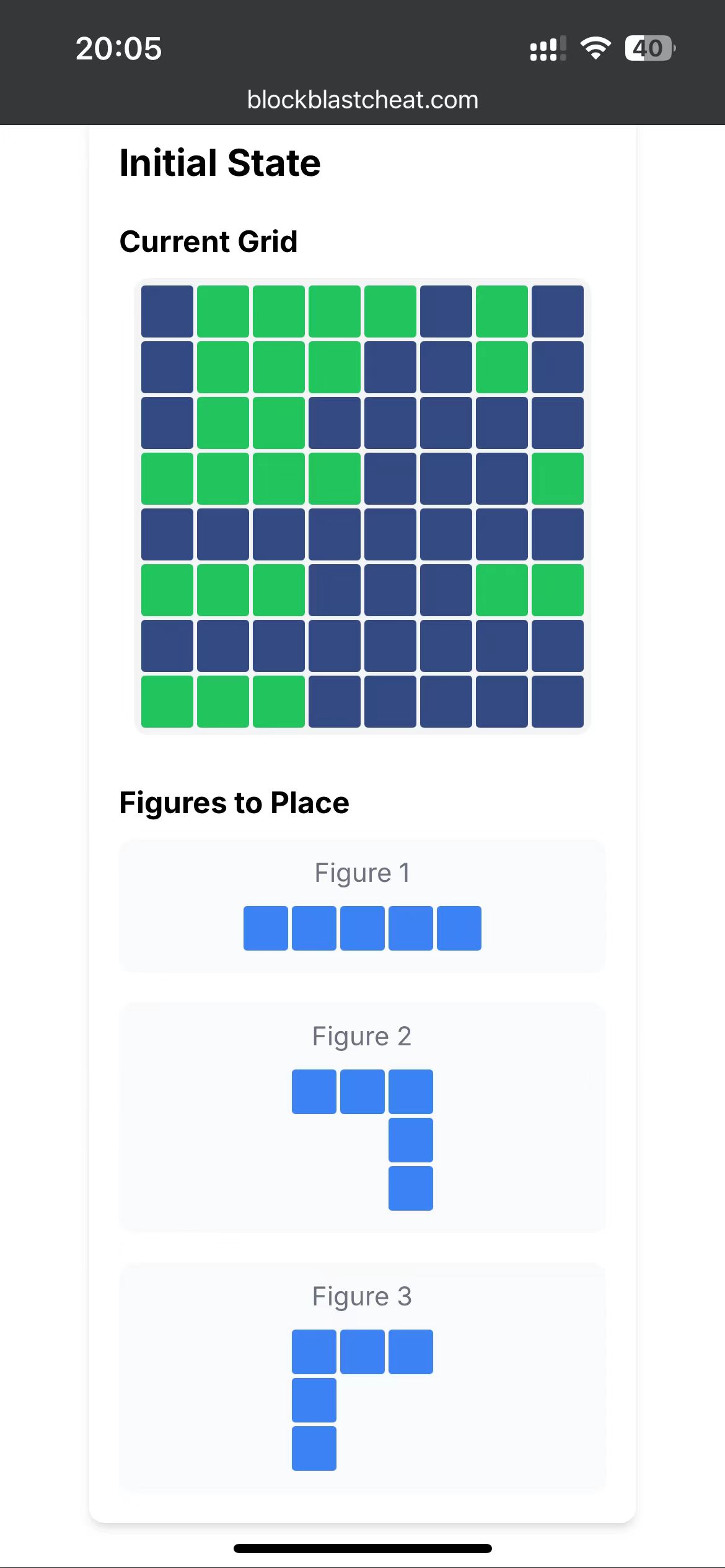725x1568 pixels.
Task: Click the green bottom-left corner grid cell
Action: pyautogui.click(x=167, y=702)
